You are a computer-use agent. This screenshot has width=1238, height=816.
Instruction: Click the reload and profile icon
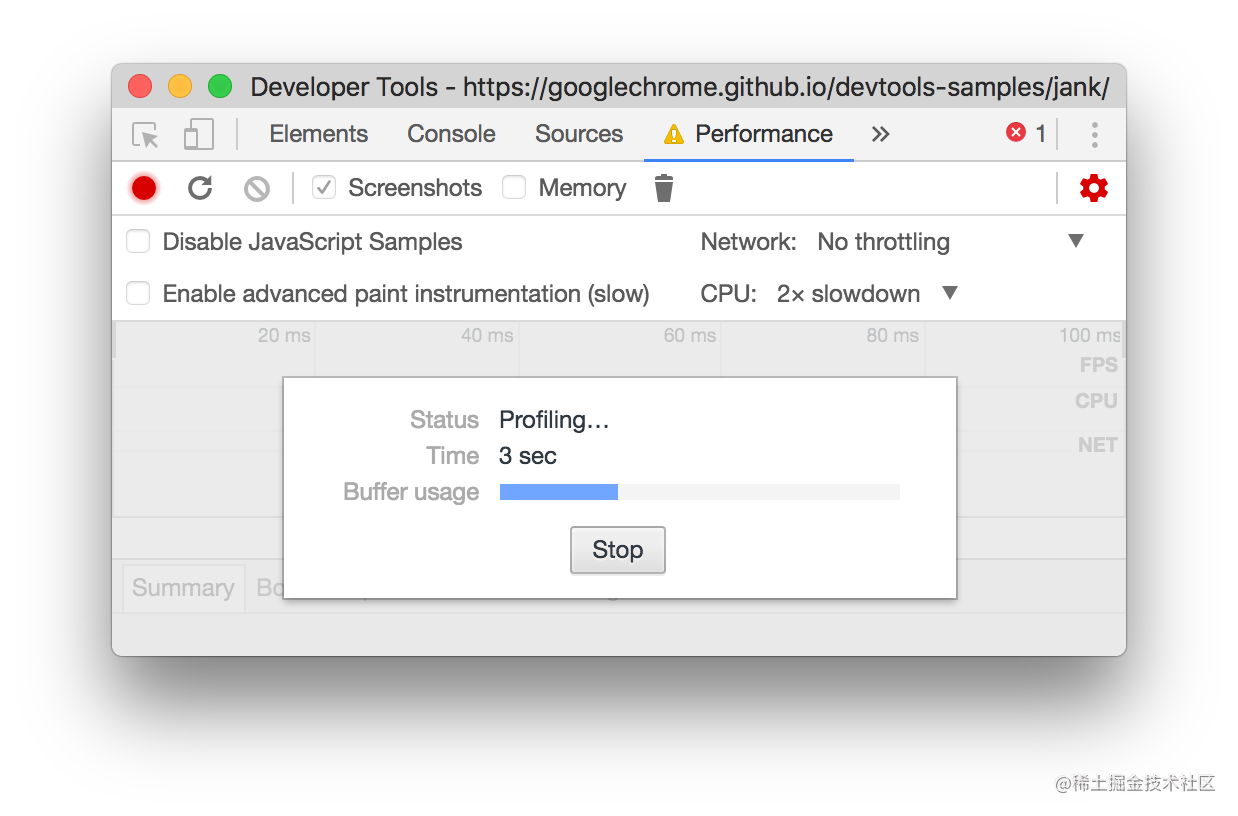[x=200, y=188]
